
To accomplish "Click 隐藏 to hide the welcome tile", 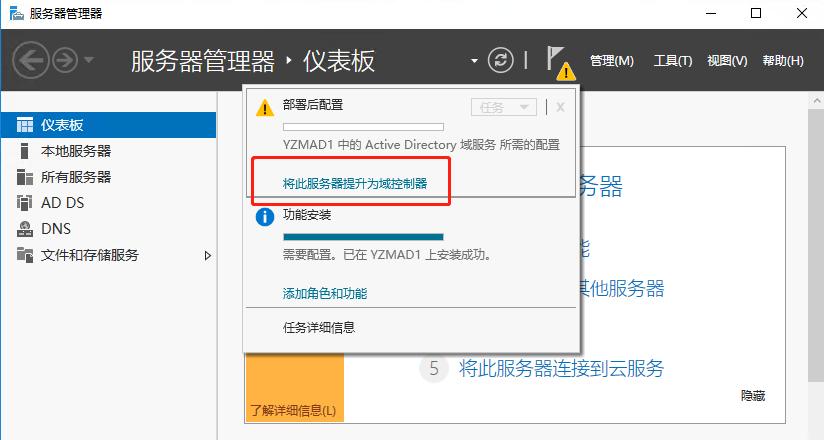I will 753,396.
